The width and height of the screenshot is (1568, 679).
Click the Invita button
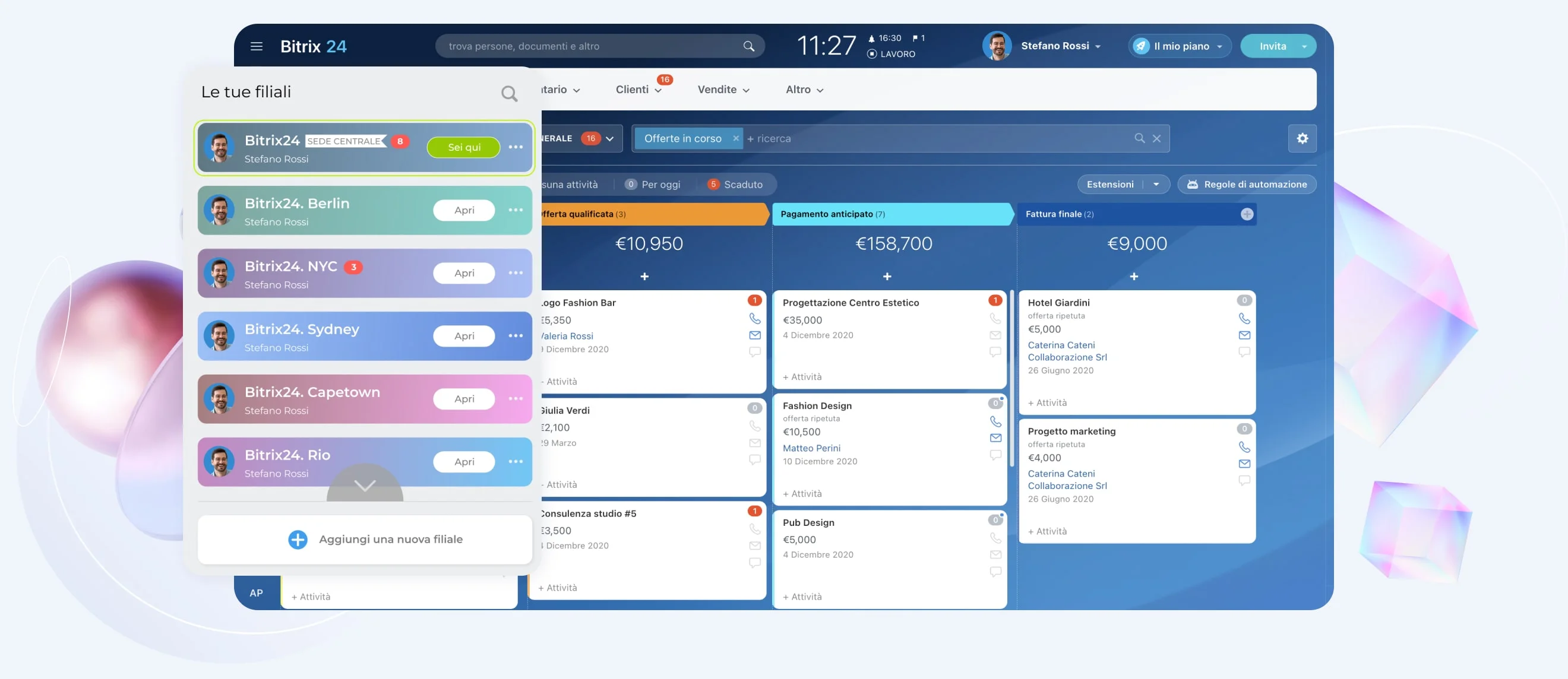1272,46
